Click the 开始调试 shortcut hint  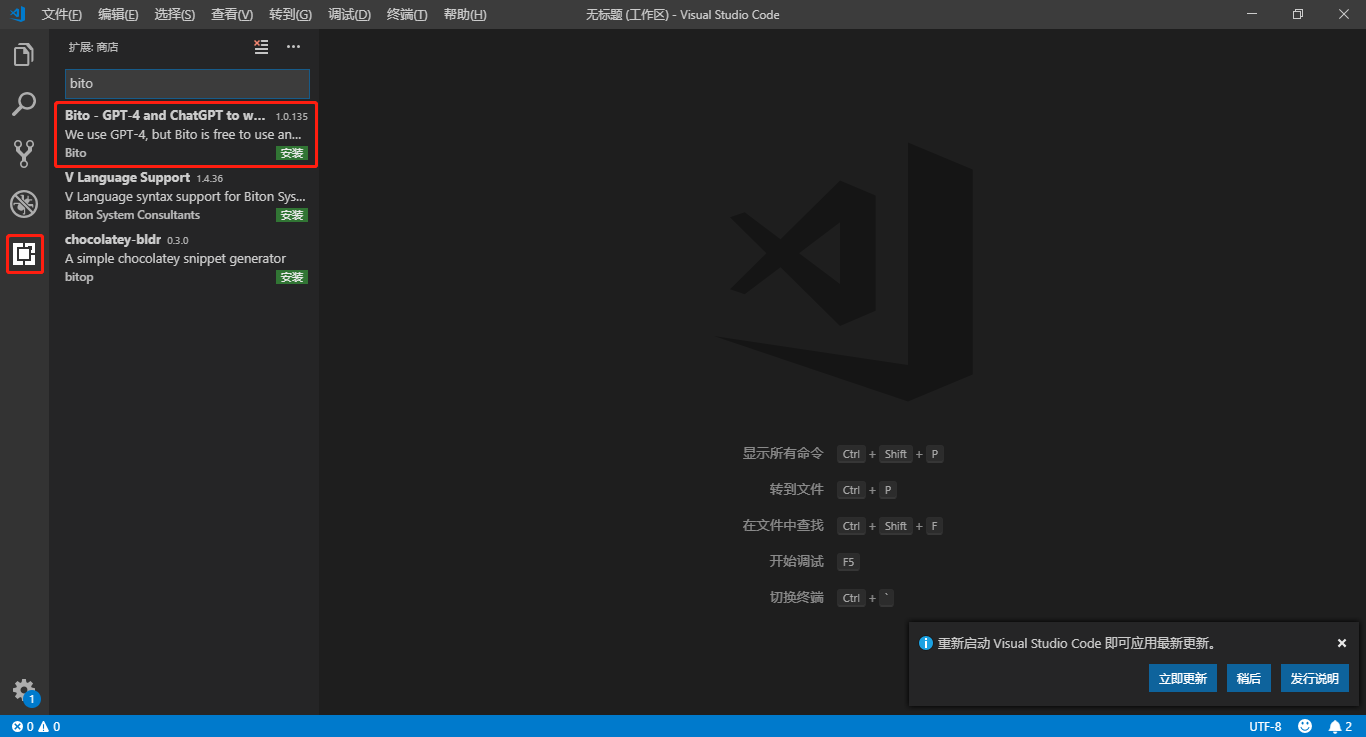pos(797,561)
